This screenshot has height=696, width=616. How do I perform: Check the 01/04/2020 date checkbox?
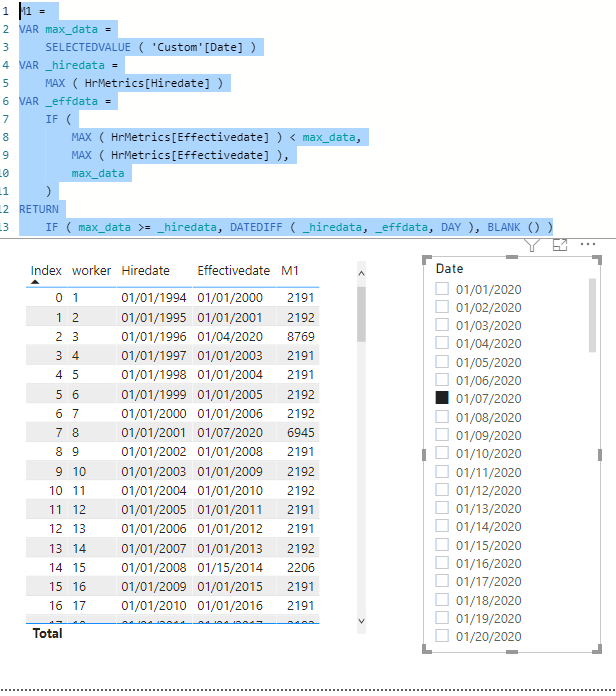pyautogui.click(x=442, y=343)
